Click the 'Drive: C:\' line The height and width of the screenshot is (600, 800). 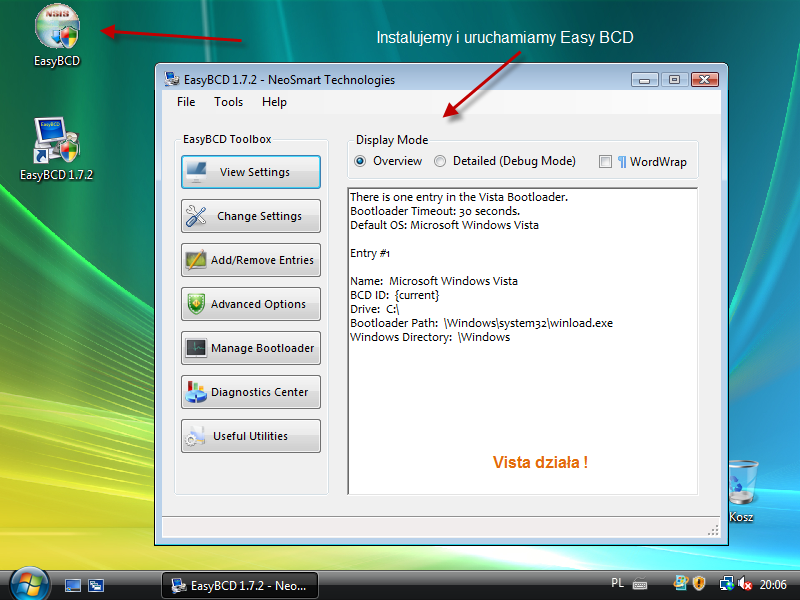click(x=374, y=309)
